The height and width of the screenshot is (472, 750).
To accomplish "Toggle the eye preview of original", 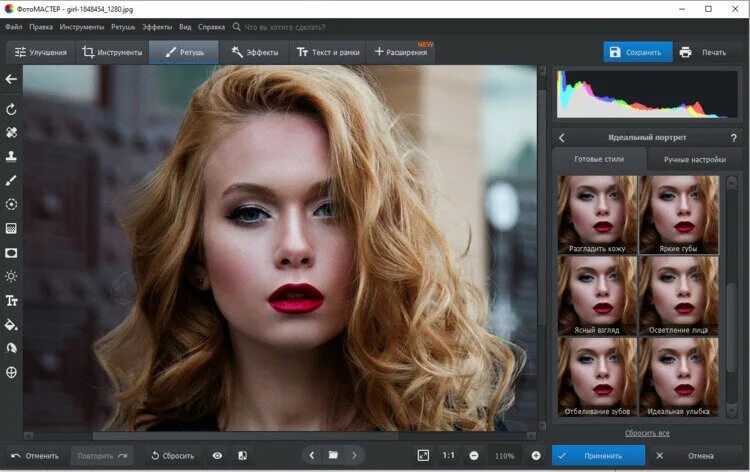I will pyautogui.click(x=217, y=456).
